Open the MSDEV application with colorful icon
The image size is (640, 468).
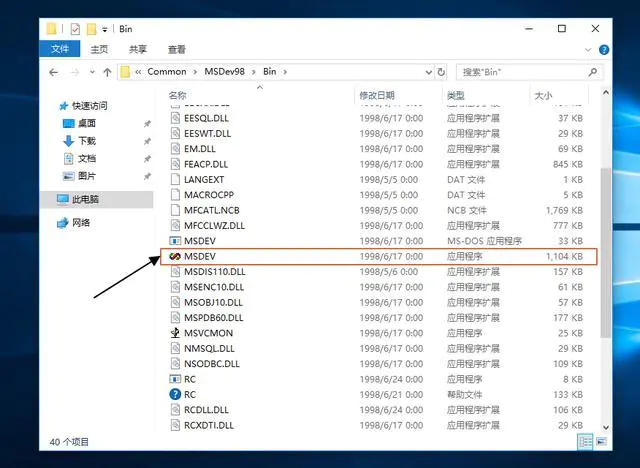point(175,256)
